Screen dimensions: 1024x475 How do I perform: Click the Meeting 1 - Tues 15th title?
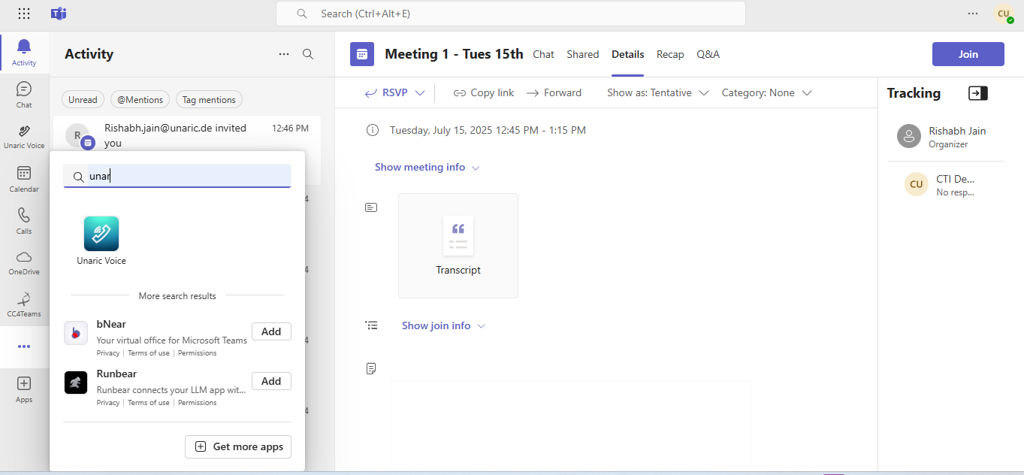coord(454,54)
